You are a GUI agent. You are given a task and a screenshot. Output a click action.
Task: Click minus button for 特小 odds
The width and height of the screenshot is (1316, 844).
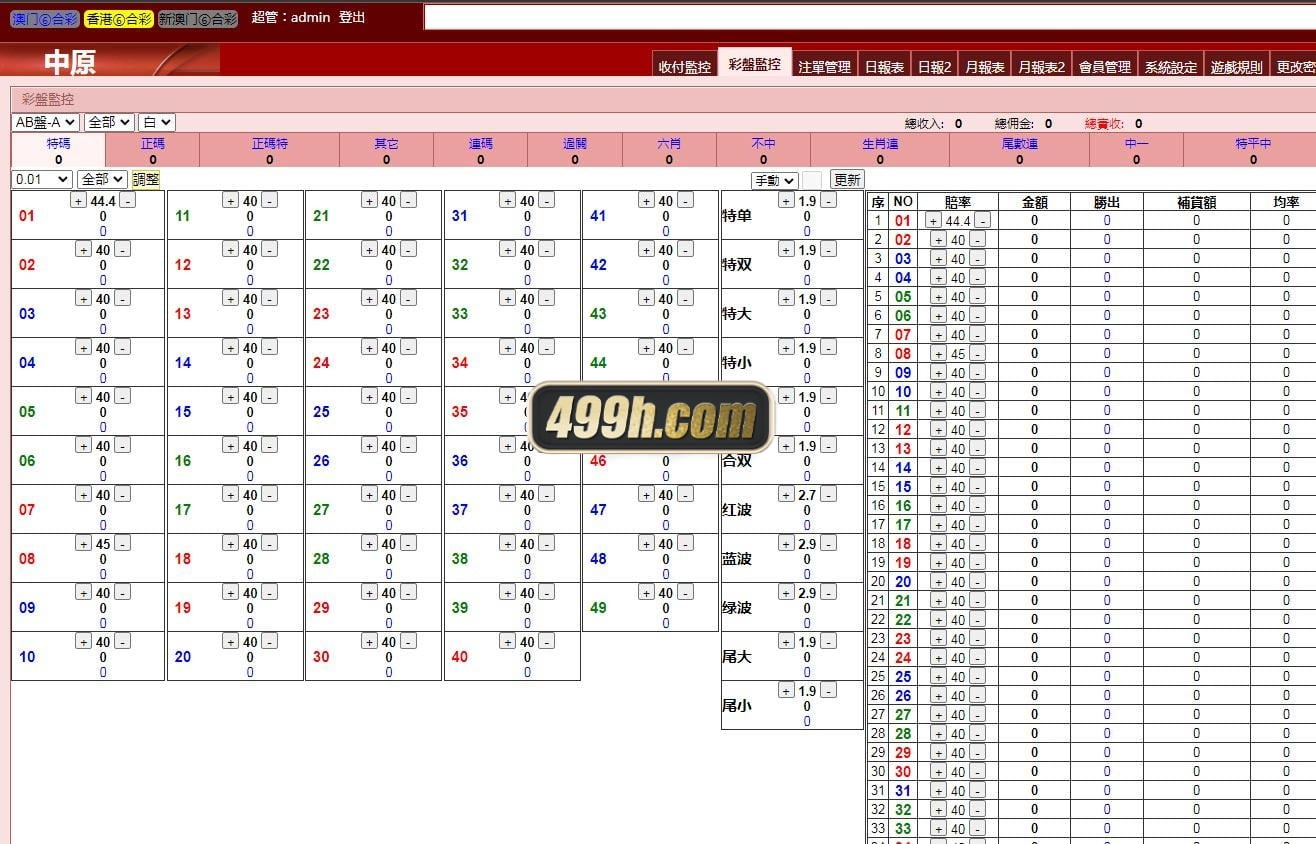tap(828, 348)
